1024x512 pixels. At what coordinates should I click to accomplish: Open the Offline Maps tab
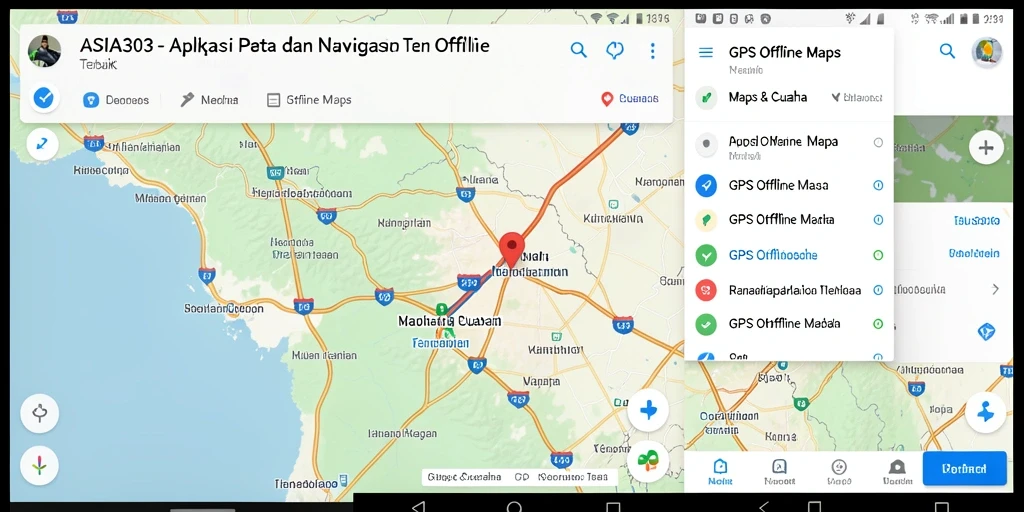pyautogui.click(x=309, y=100)
